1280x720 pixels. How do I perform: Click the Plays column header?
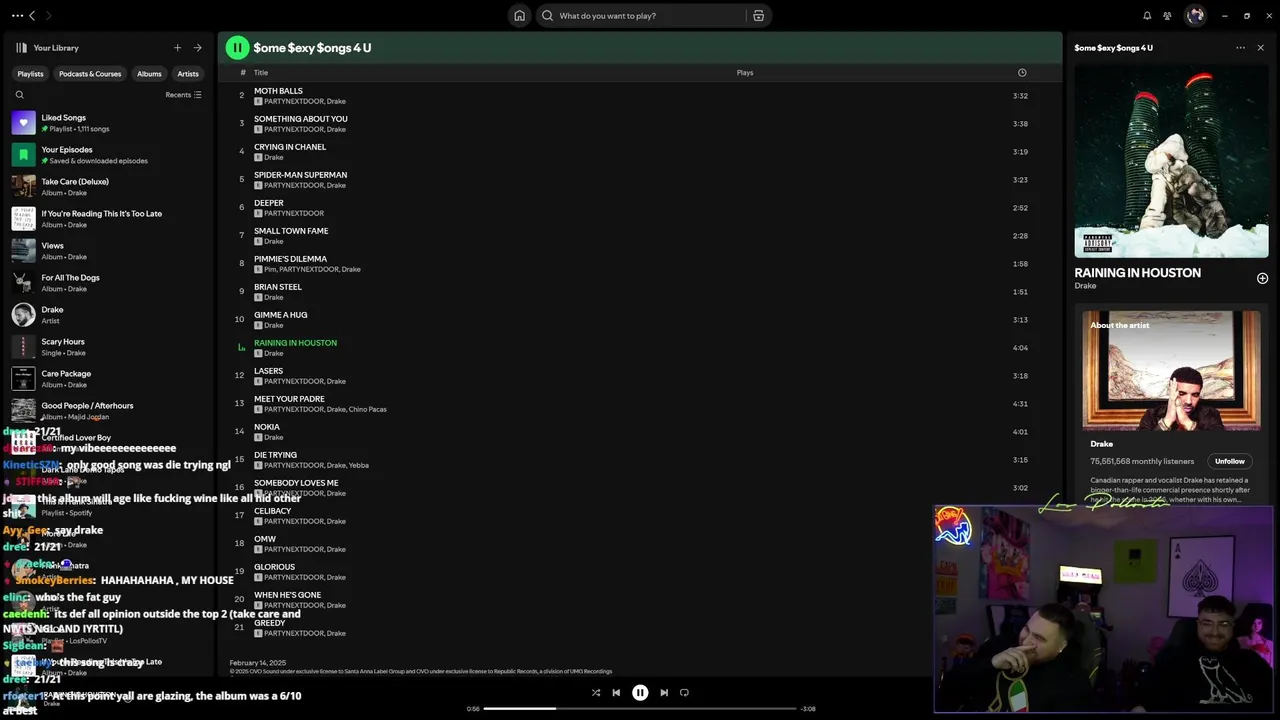[745, 73]
